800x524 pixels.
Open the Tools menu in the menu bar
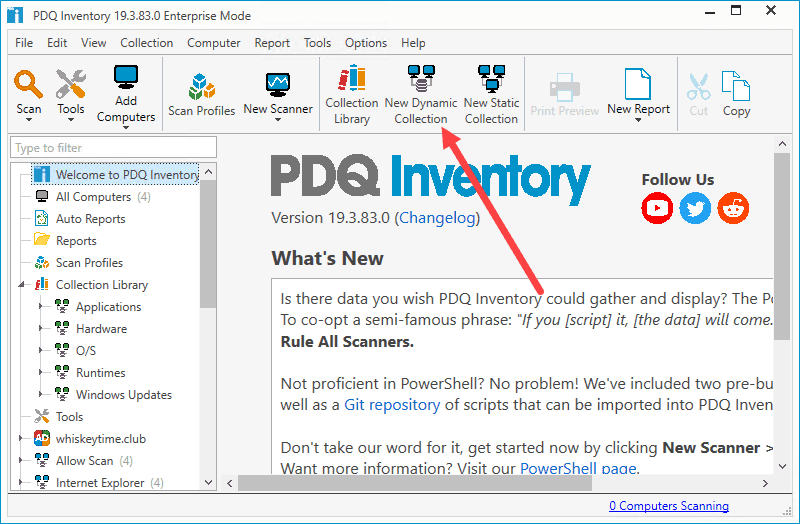click(x=317, y=43)
